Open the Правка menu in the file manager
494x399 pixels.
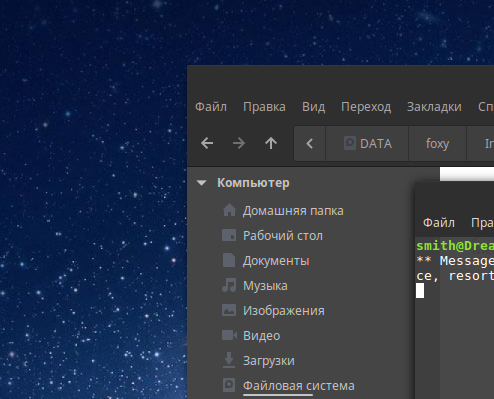pos(264,107)
